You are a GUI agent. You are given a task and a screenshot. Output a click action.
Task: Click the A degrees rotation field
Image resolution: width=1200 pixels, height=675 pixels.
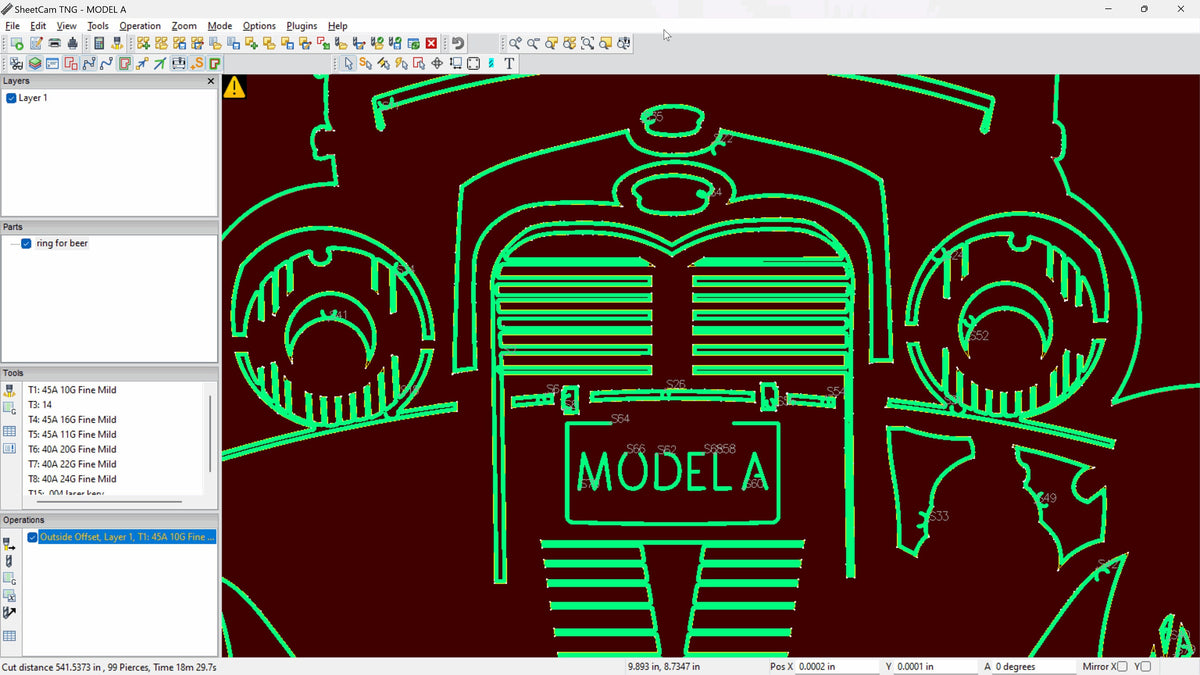click(1036, 666)
